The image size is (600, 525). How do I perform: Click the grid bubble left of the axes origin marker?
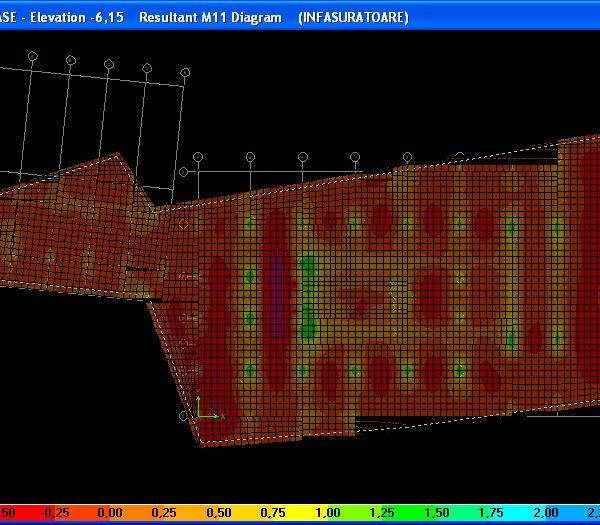tap(183, 415)
